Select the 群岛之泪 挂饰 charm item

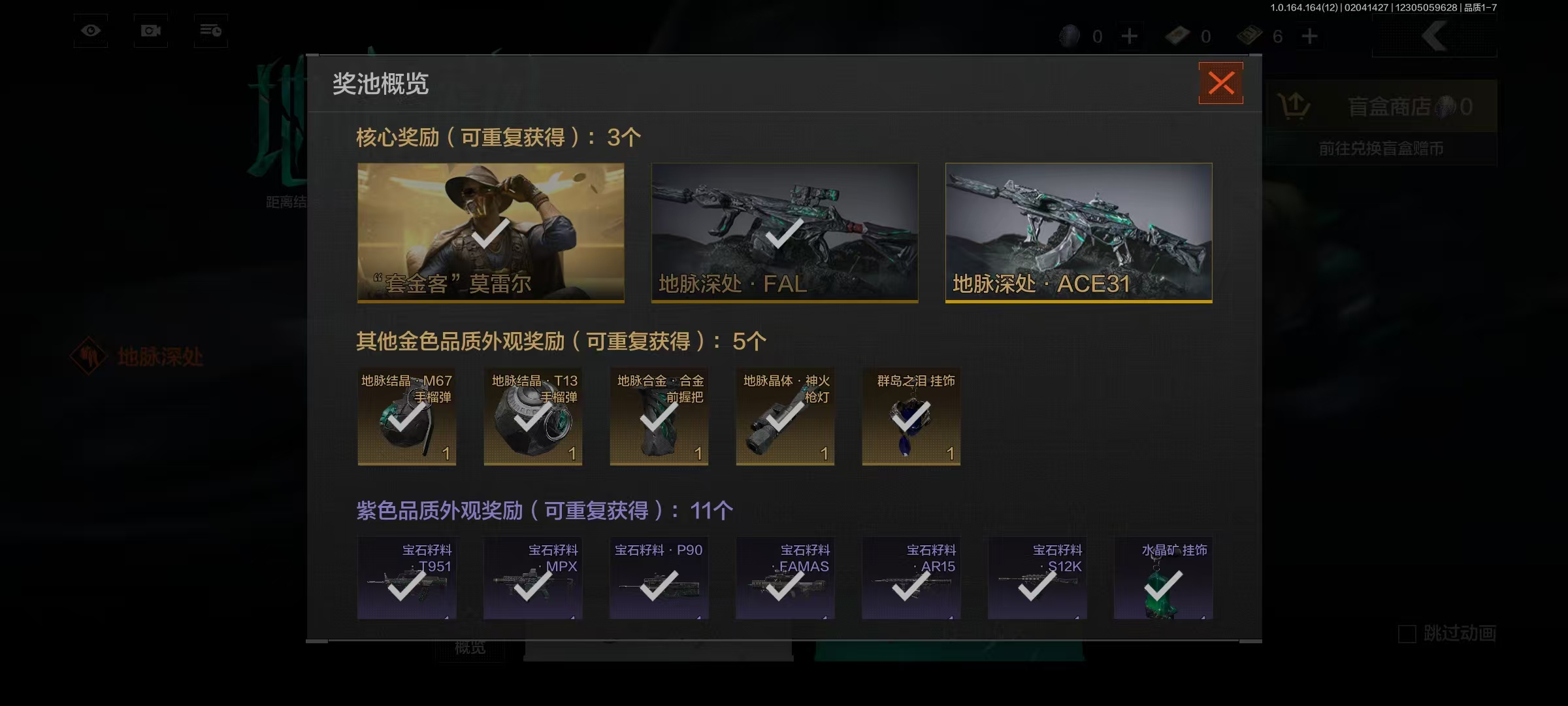pyautogui.click(x=911, y=416)
